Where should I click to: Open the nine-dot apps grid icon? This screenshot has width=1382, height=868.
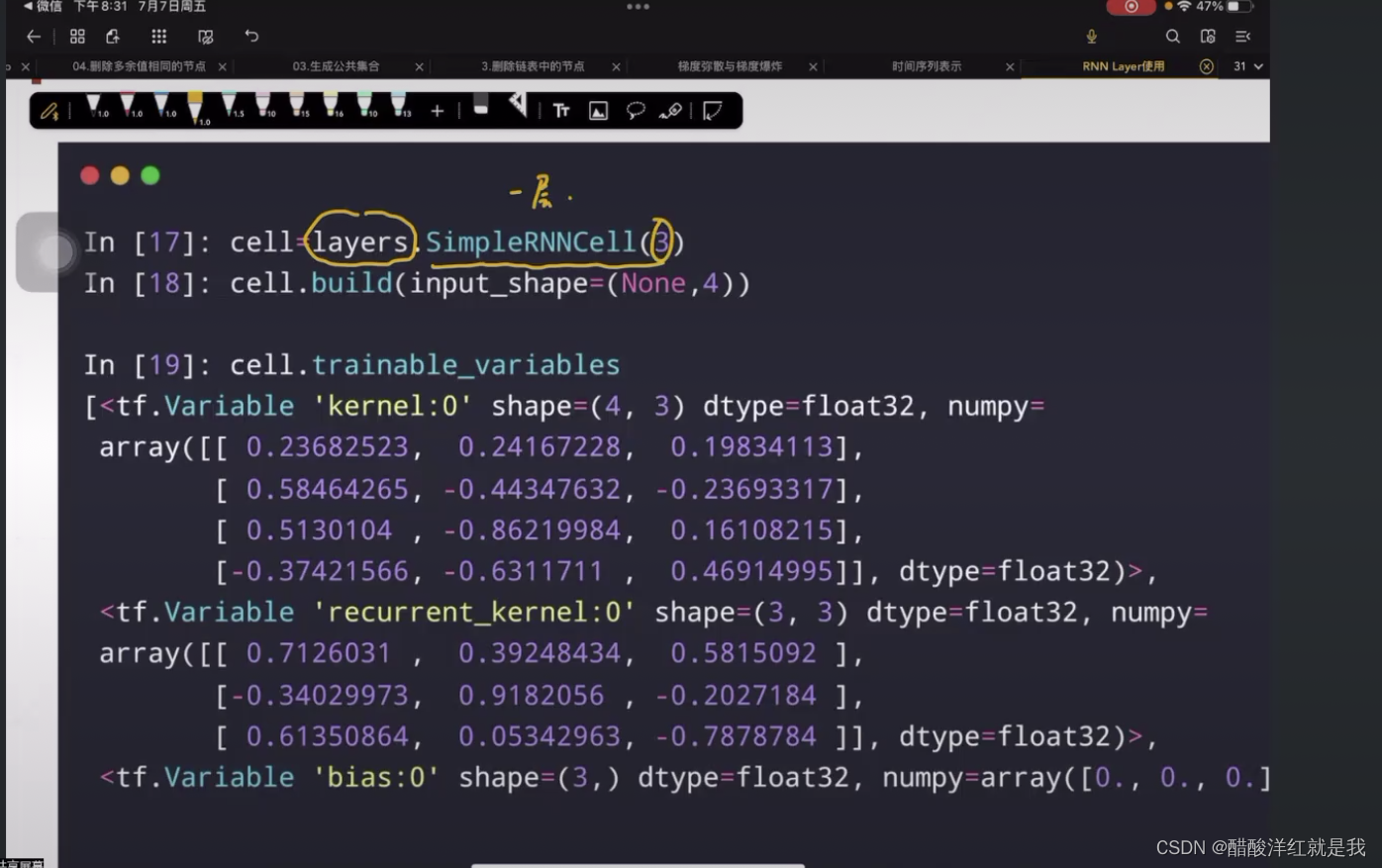click(x=159, y=37)
